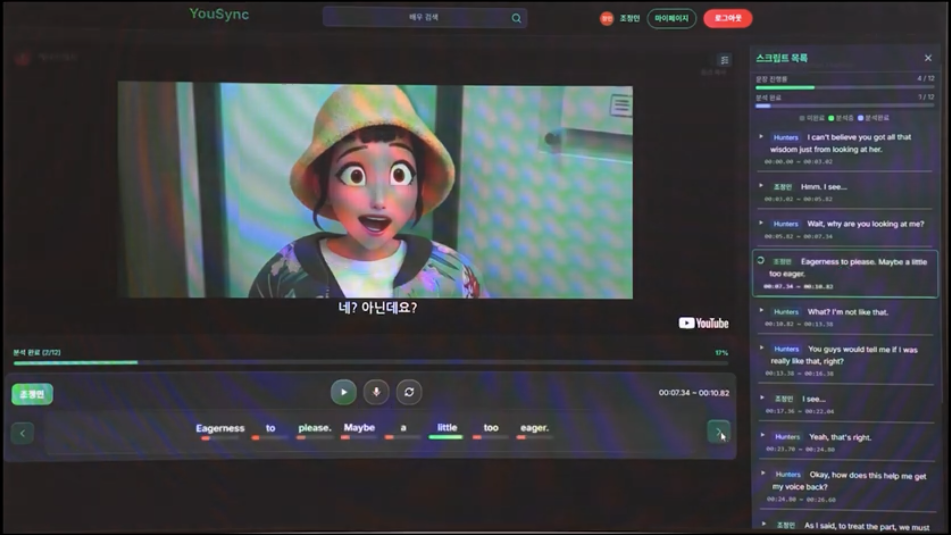Expand the "I see..." row at 00:17.36
The image size is (951, 535).
pyautogui.click(x=762, y=398)
